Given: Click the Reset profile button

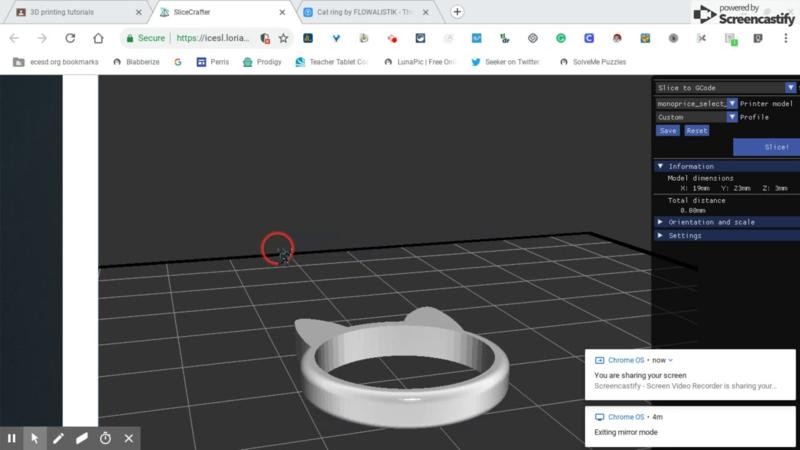Looking at the screenshot, I should pyautogui.click(x=696, y=131).
